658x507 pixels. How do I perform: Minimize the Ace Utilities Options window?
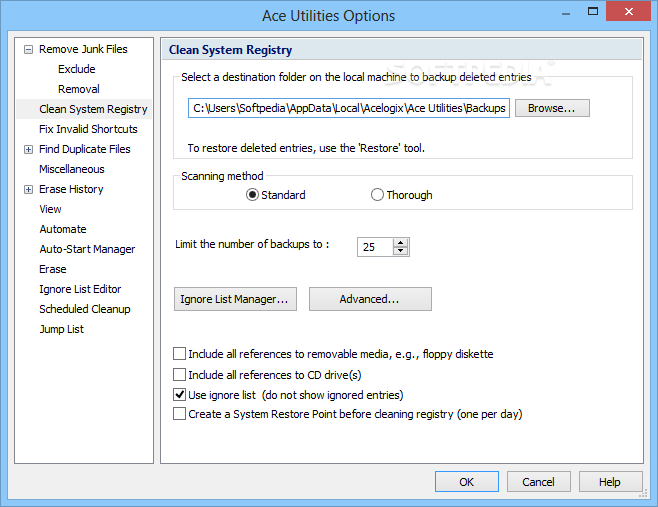point(566,13)
